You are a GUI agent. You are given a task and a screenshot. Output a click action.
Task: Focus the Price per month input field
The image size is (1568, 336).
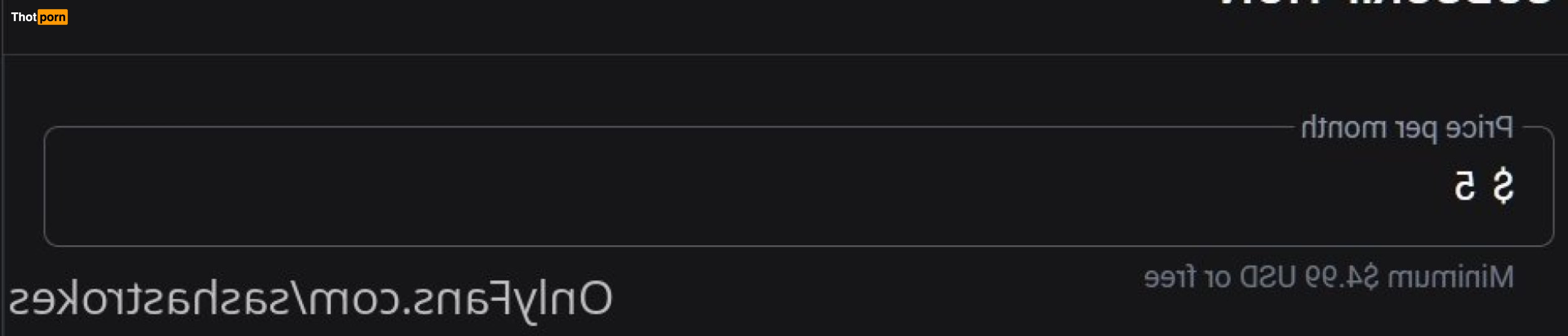click(x=791, y=186)
